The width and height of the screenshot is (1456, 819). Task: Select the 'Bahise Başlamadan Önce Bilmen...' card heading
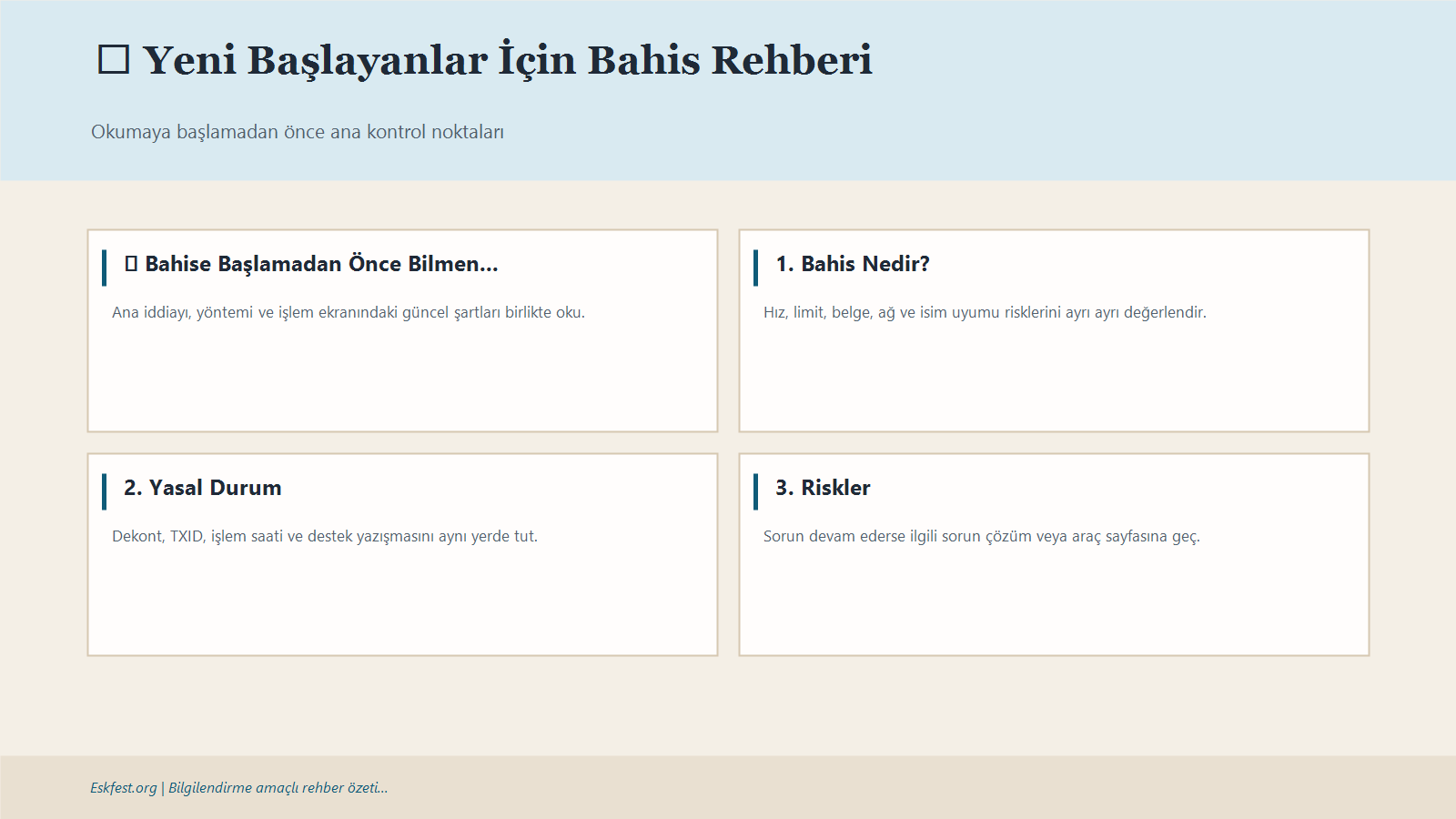click(321, 264)
